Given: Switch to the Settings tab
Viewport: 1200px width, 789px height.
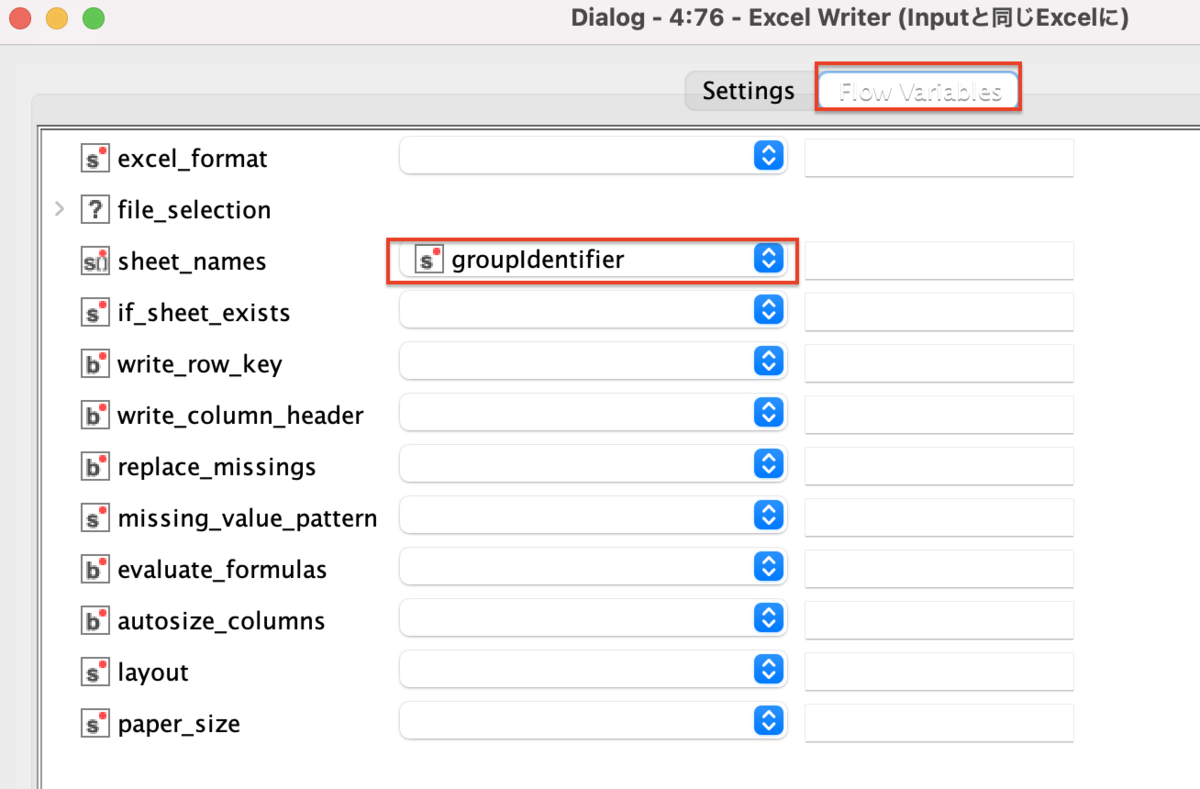Looking at the screenshot, I should tap(748, 90).
